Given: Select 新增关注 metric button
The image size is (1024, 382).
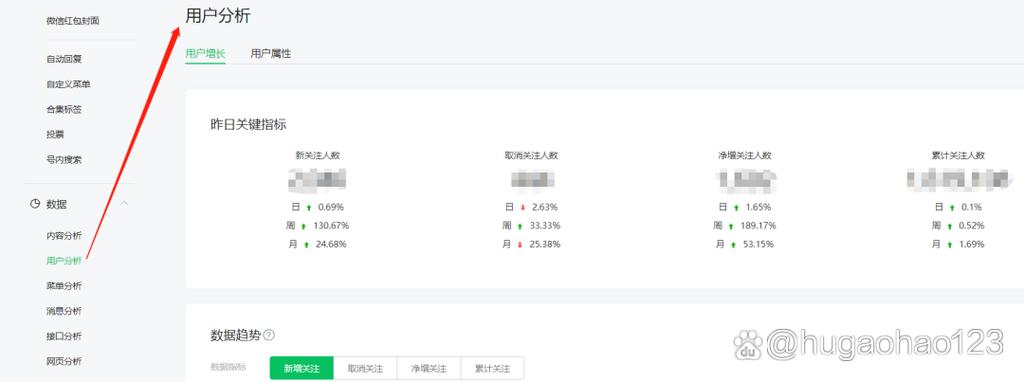Looking at the screenshot, I should [x=302, y=368].
